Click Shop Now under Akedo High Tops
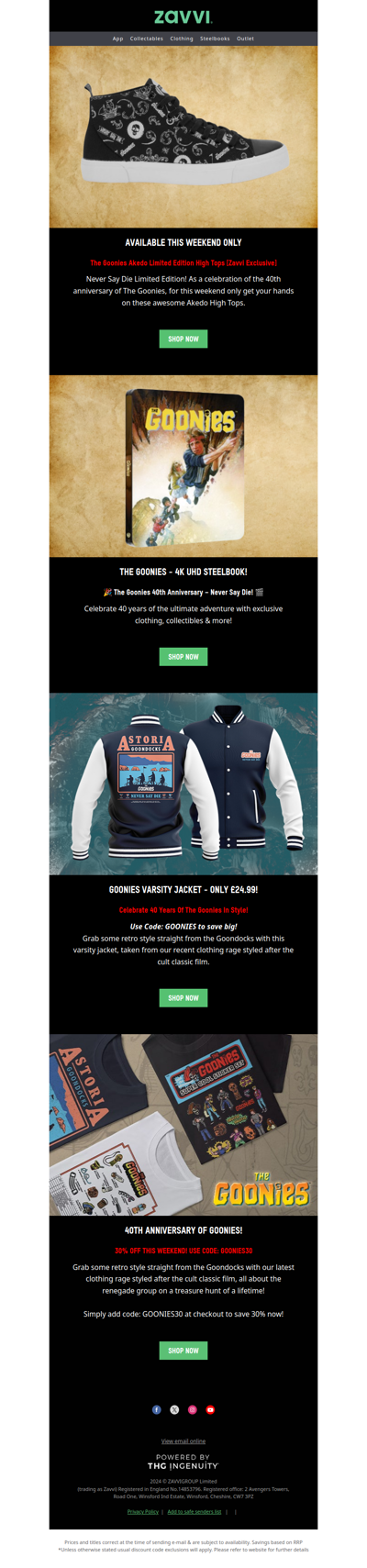367x1568 pixels. point(183,339)
